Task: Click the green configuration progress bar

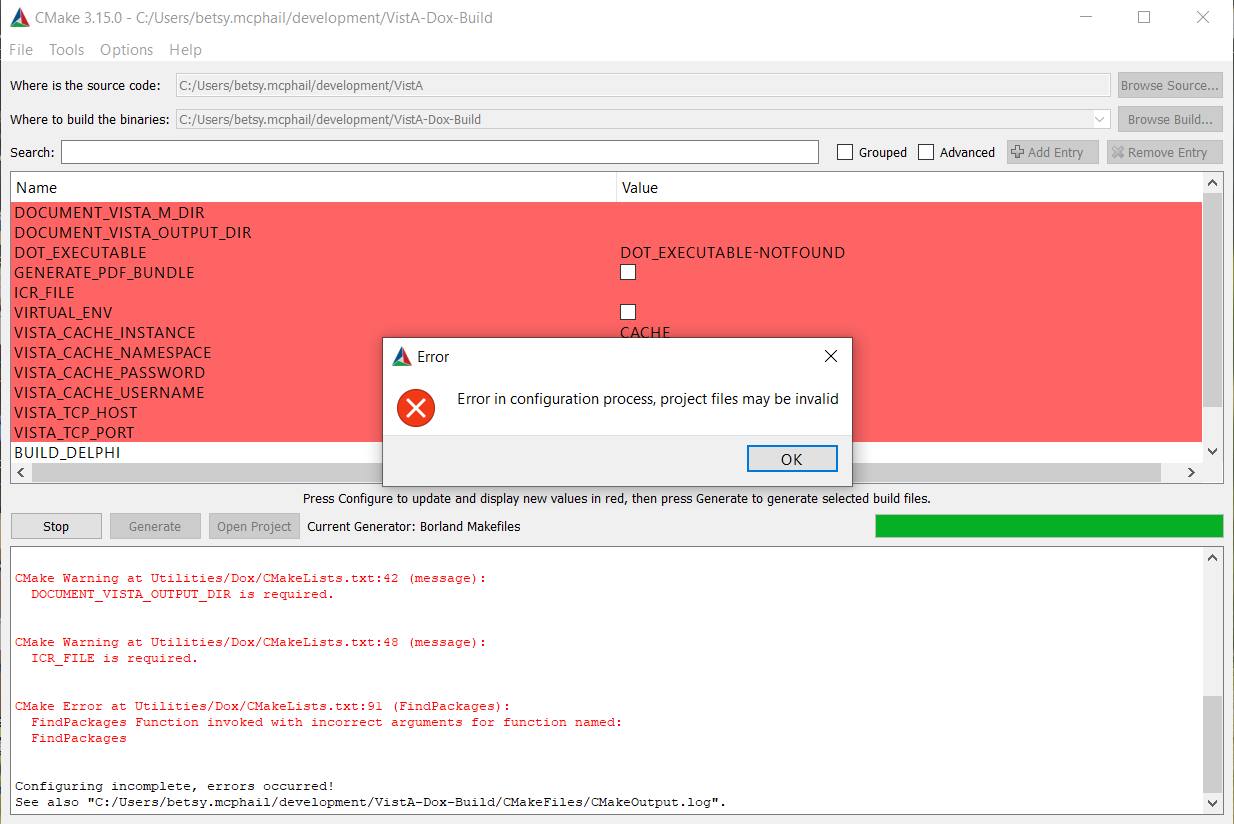Action: pos(1048,526)
